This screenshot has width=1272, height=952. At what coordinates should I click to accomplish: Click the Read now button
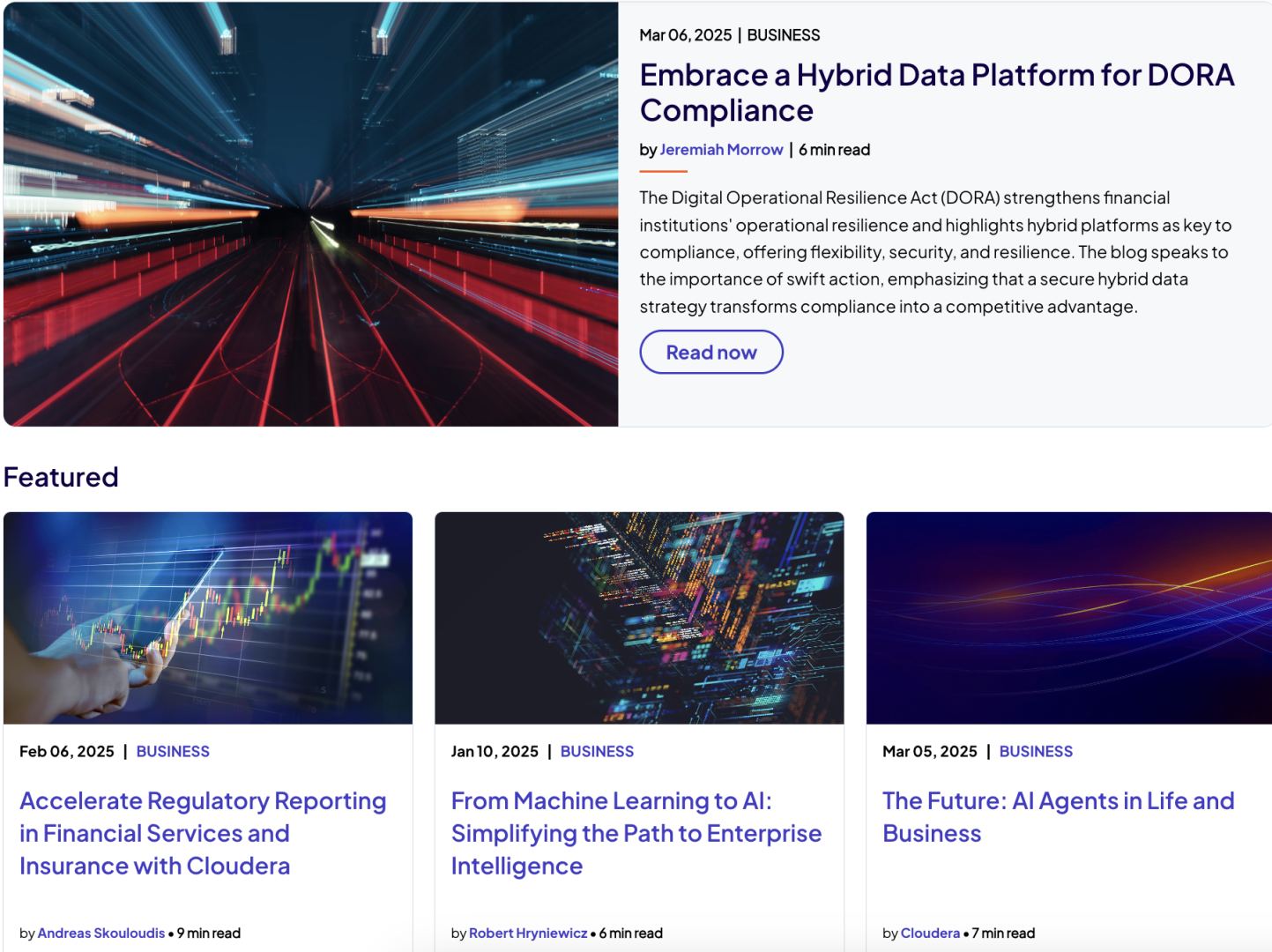710,353
